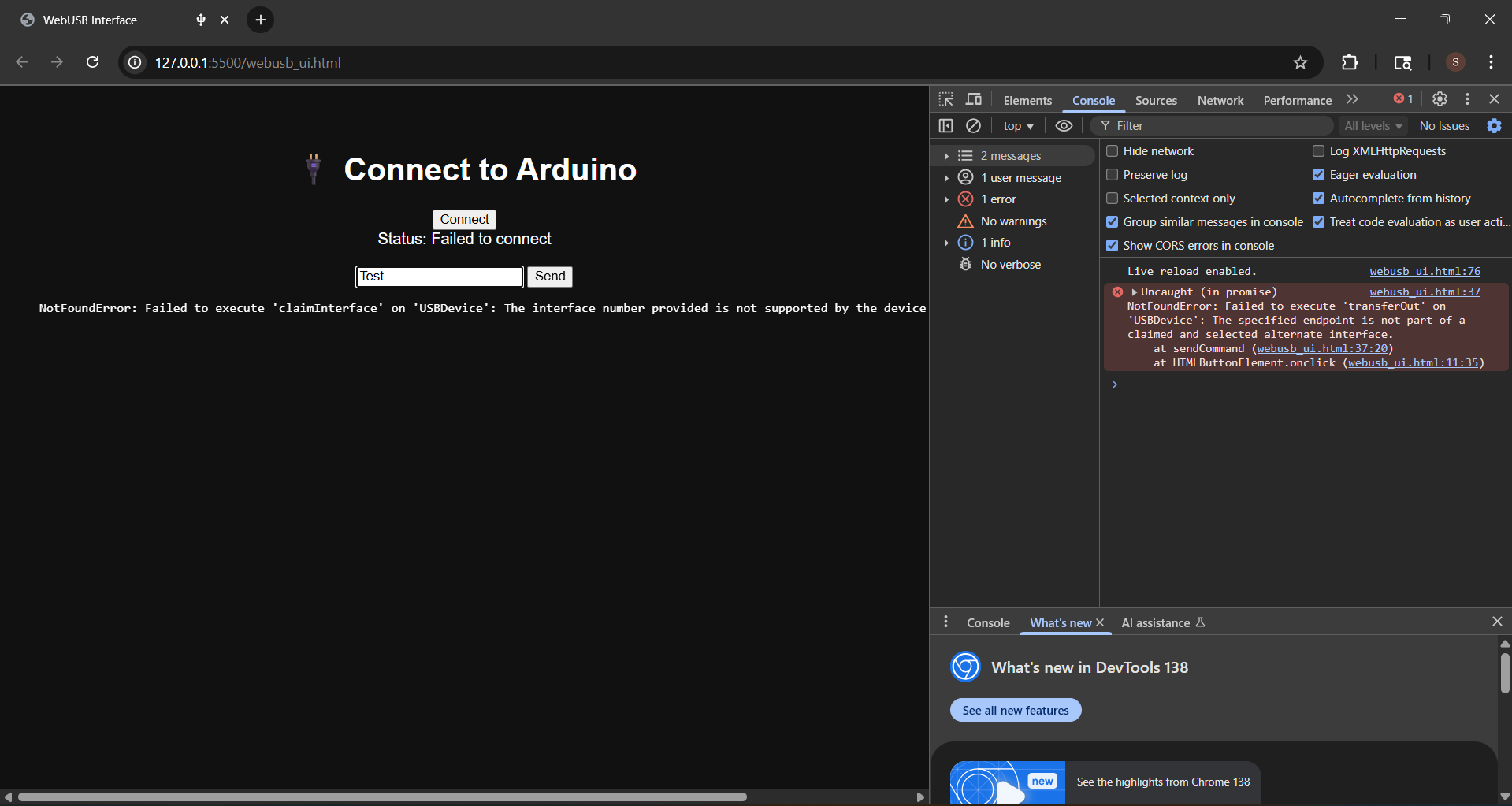This screenshot has width=1512, height=806.
Task: Switch to the Elements tab
Action: (1027, 100)
